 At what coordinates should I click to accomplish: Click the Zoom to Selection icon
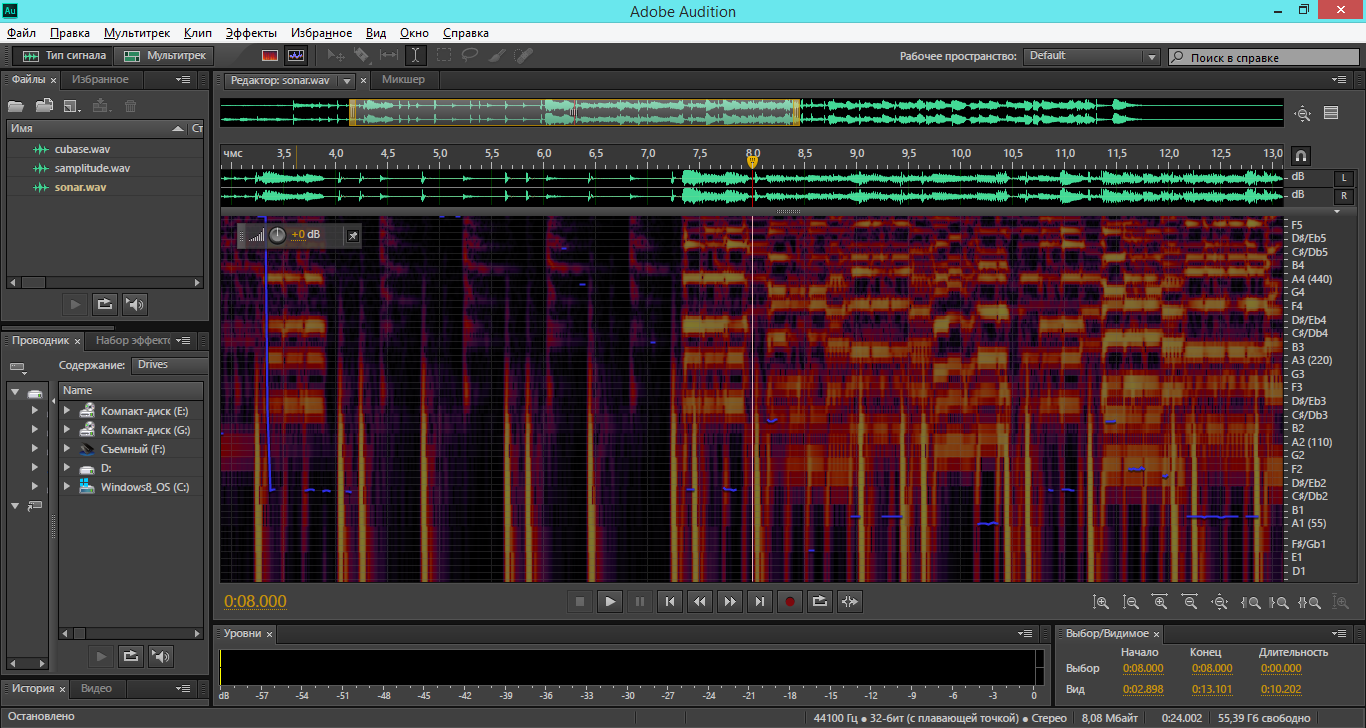(x=1309, y=602)
